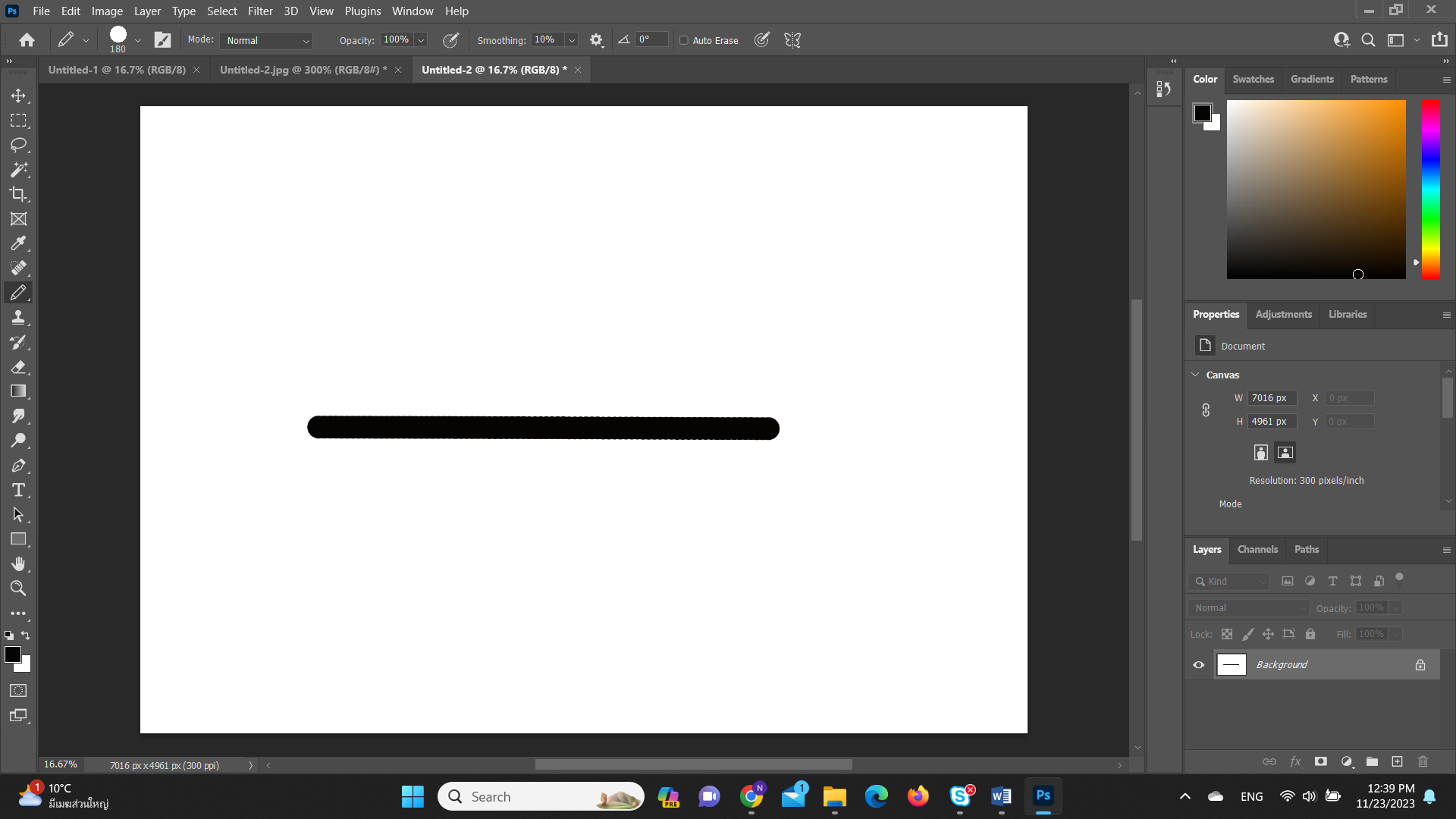Select the Rectangular Marquee tool

18,121
